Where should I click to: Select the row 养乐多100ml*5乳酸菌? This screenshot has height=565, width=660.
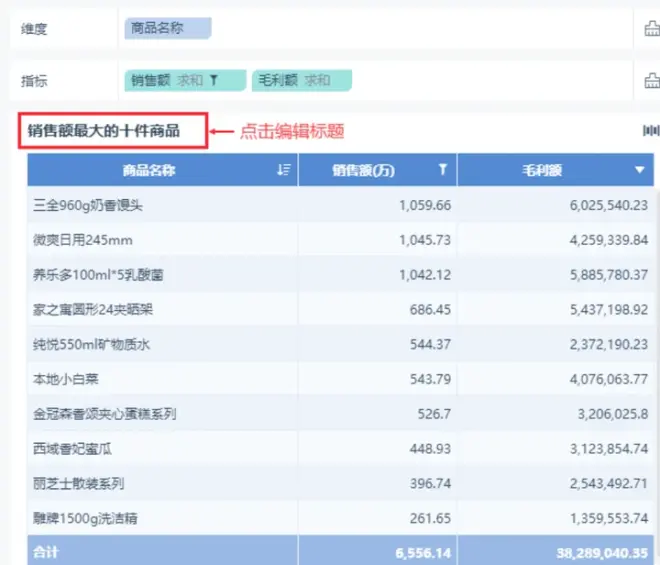point(341,275)
